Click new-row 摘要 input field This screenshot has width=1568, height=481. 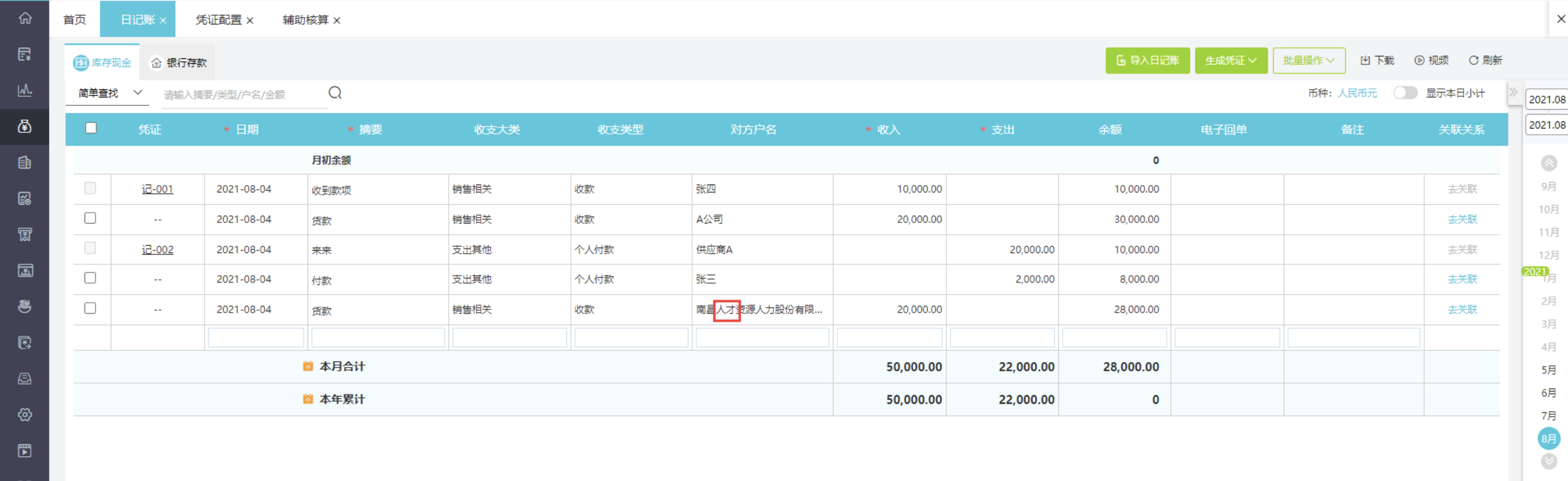point(378,338)
